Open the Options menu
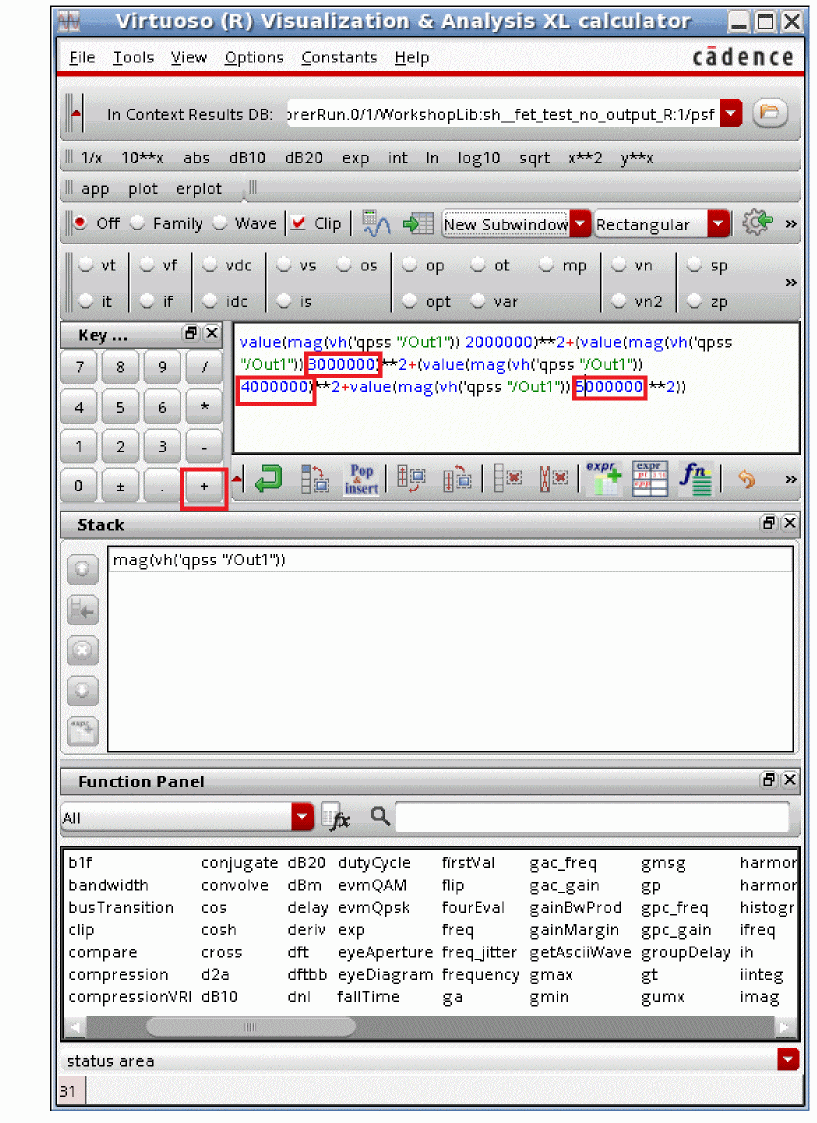The image size is (817, 1123). tap(254, 57)
